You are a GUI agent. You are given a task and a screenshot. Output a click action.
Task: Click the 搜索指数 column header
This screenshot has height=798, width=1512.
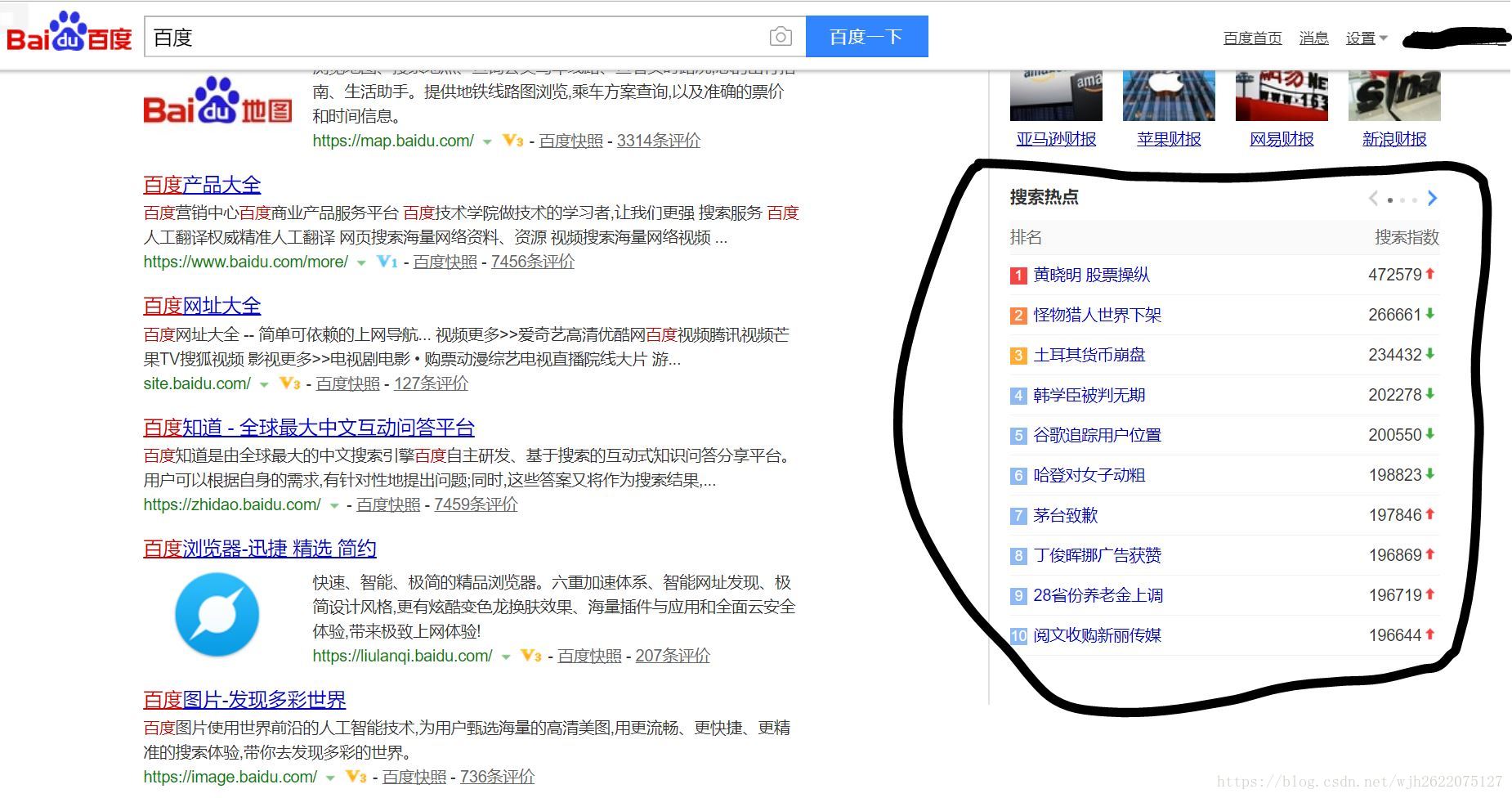coord(1406,238)
